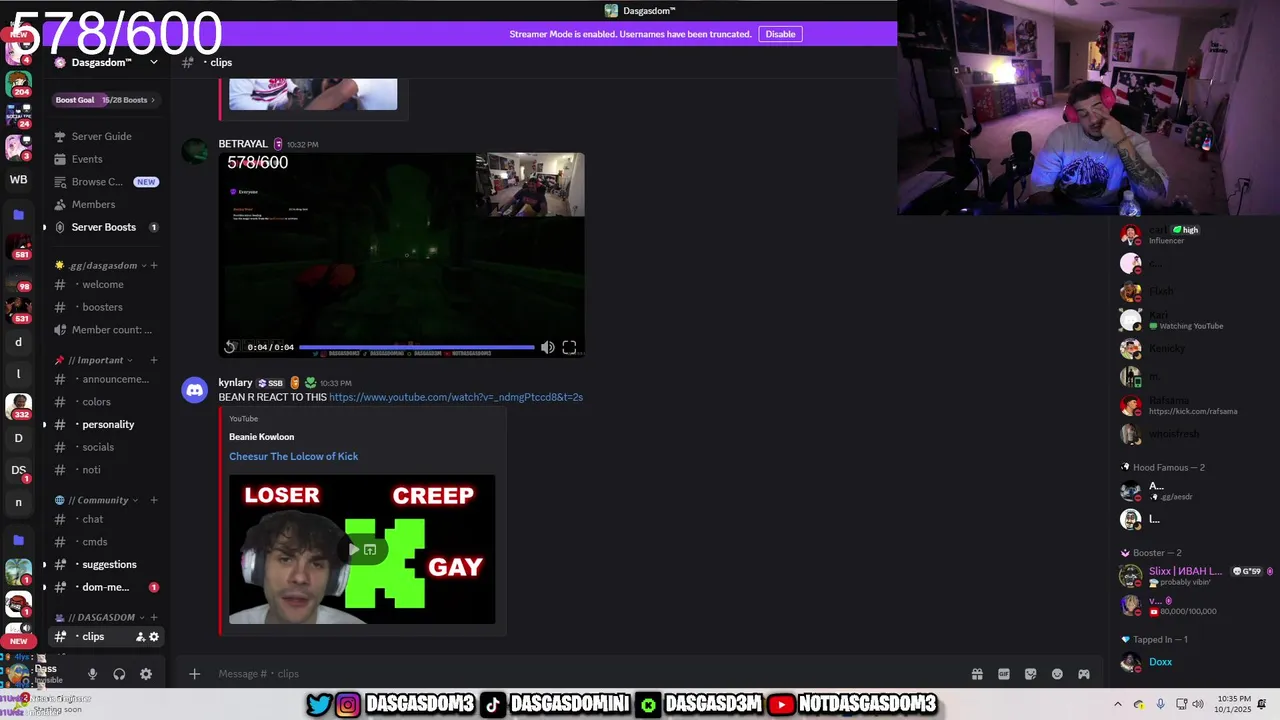Open chat channel
Screen dimensions: 1280x720
pos(93,519)
